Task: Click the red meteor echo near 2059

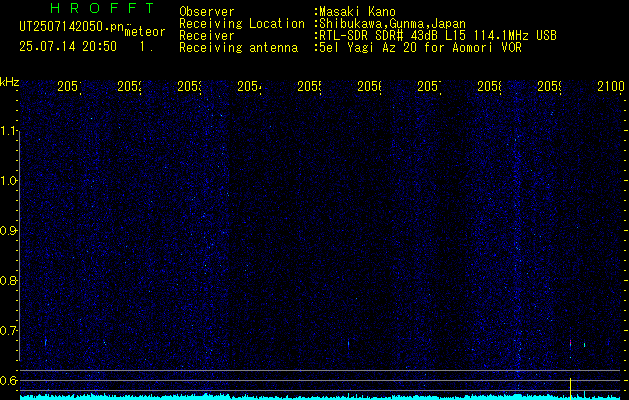Action: pyautogui.click(x=570, y=342)
